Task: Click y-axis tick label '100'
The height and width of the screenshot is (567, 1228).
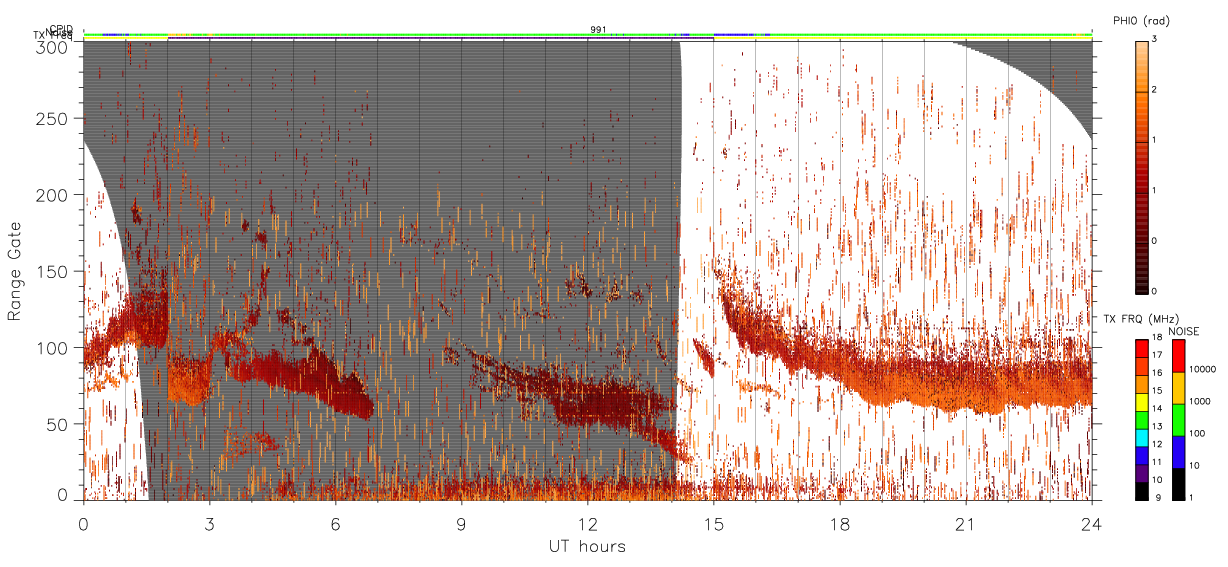Action: click(x=54, y=348)
